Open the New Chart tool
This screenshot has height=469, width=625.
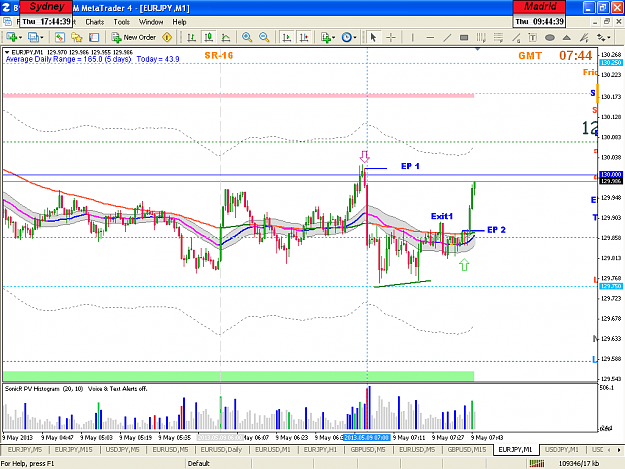tap(11, 37)
